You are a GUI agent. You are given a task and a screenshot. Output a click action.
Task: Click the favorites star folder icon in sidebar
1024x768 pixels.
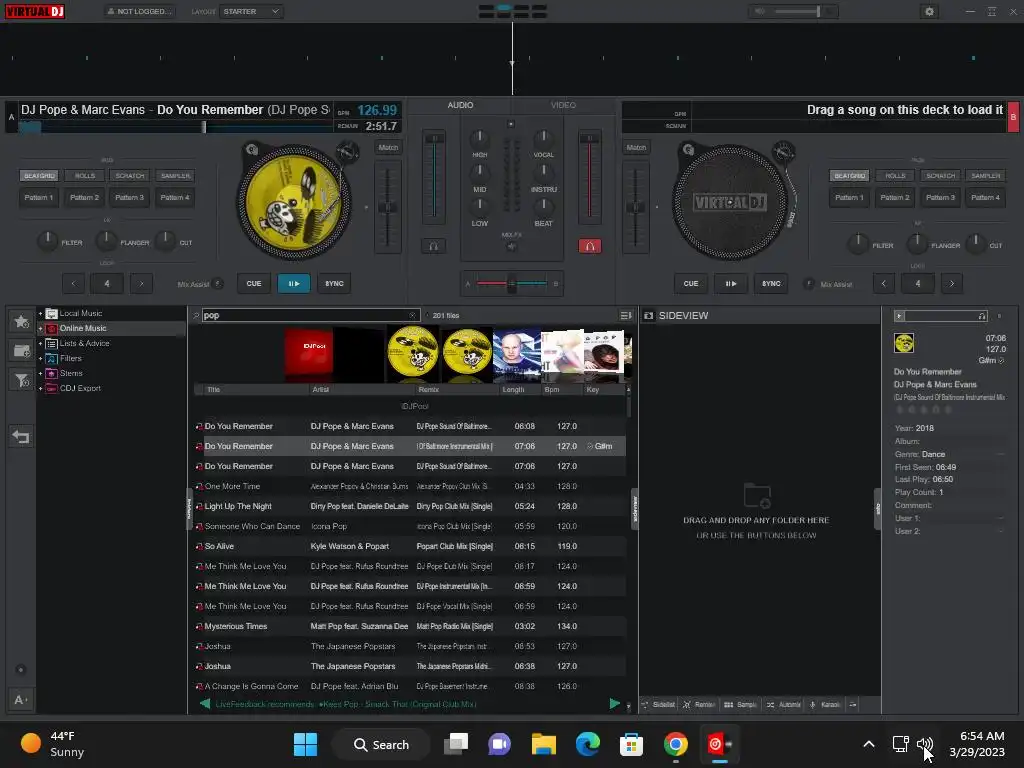coord(22,321)
